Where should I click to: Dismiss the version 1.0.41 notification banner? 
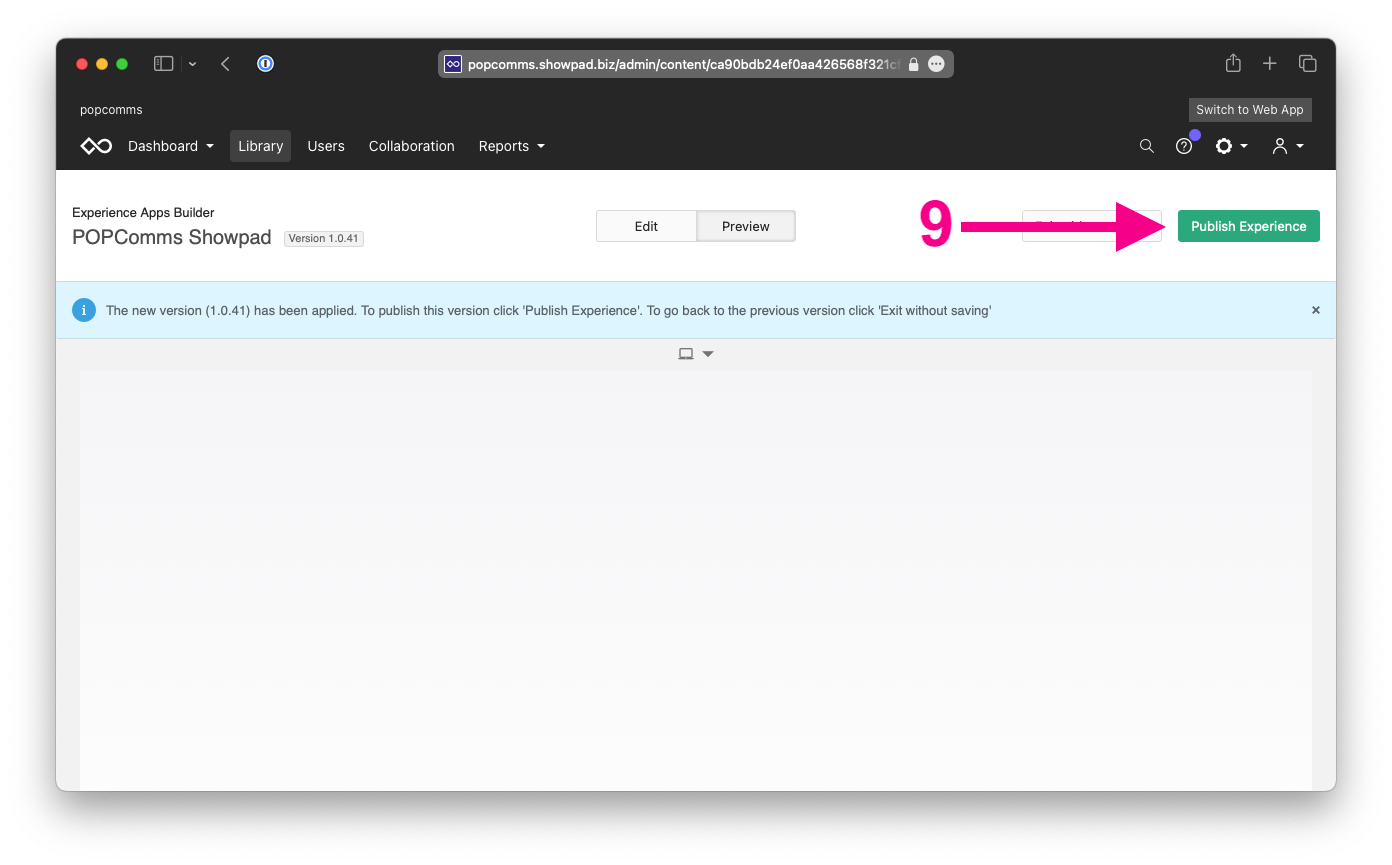point(1316,310)
